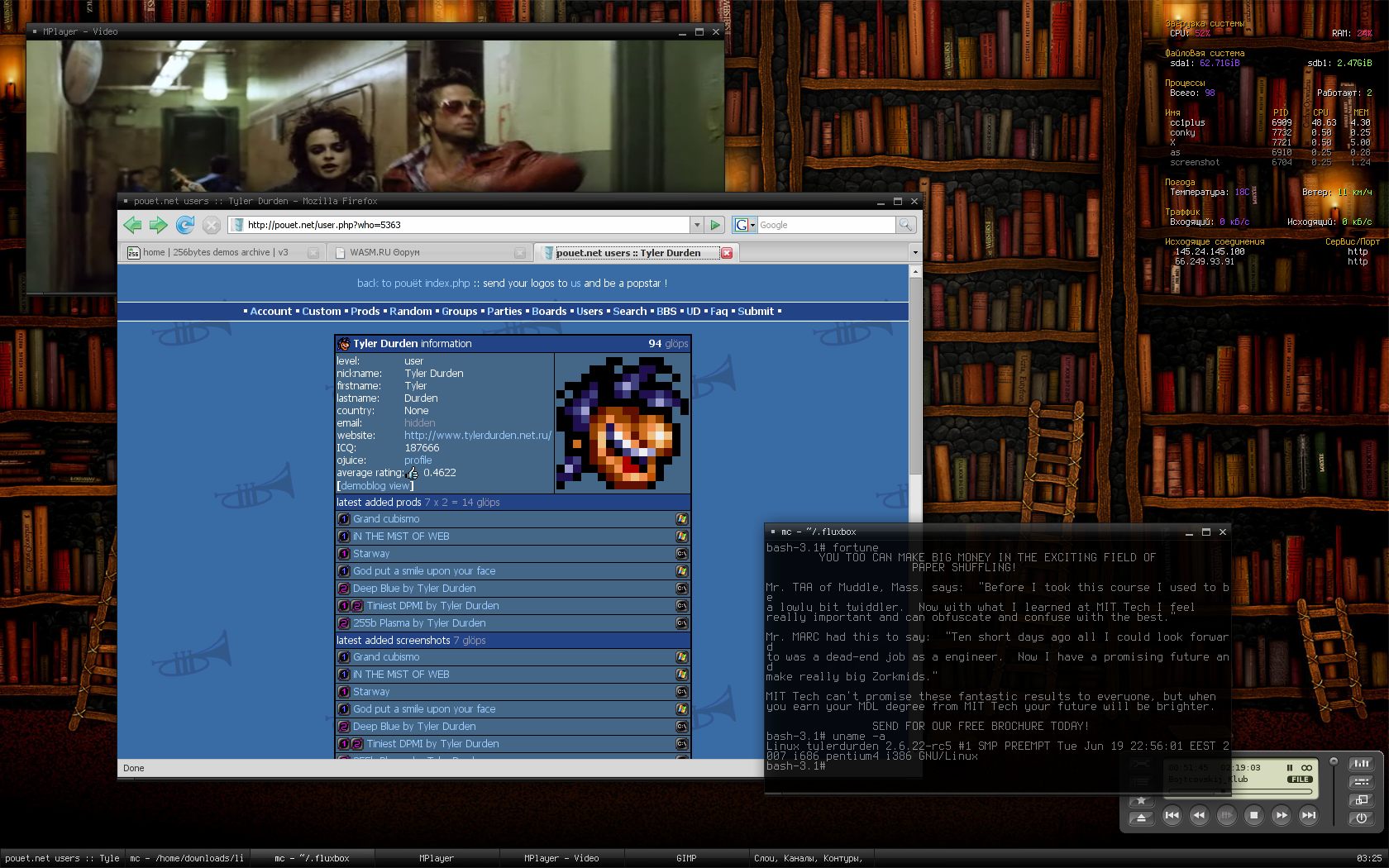The image size is (1389, 868).
Task: Click the green Go button beside the URL bar
Action: pyautogui.click(x=716, y=225)
